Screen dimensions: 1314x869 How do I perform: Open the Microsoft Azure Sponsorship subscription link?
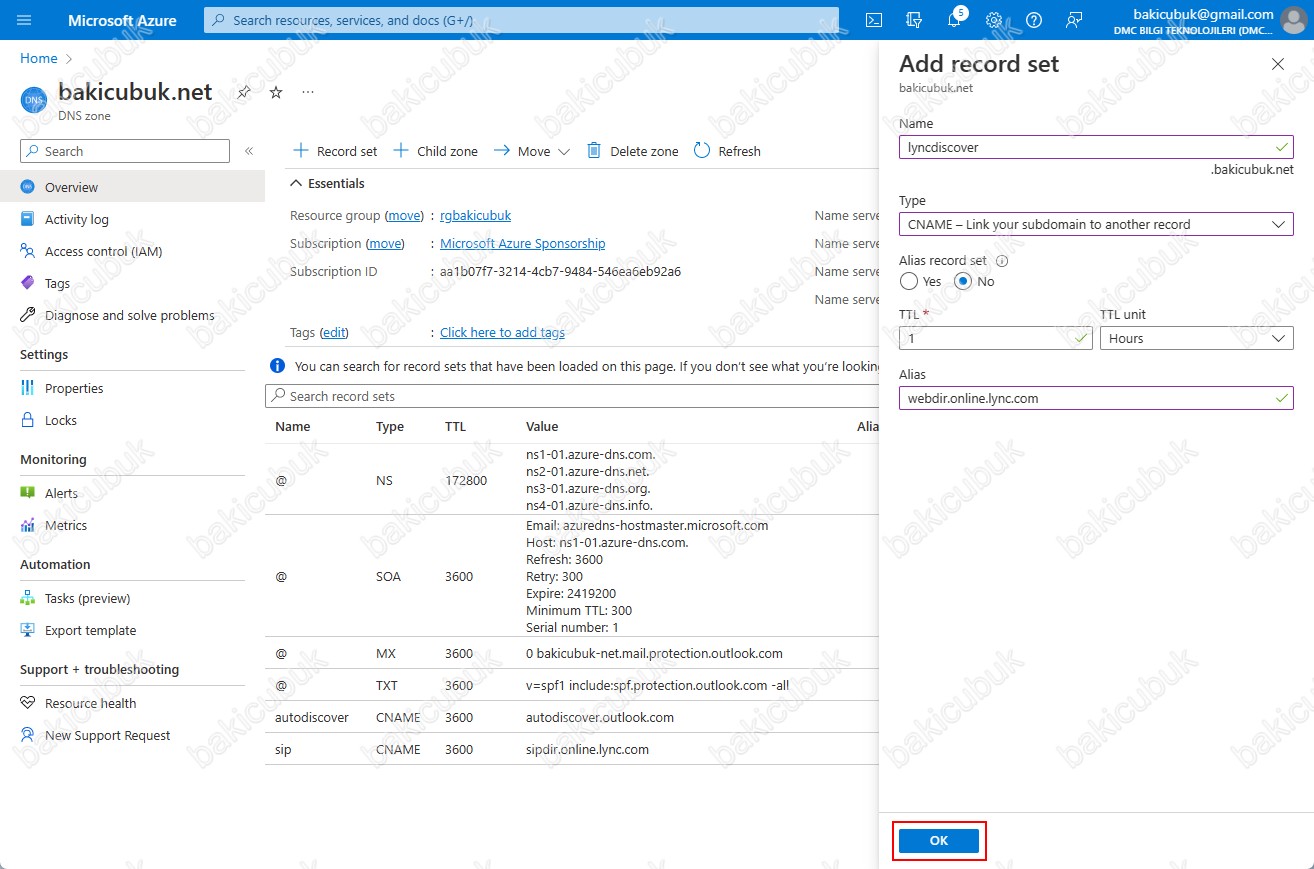[x=522, y=244]
